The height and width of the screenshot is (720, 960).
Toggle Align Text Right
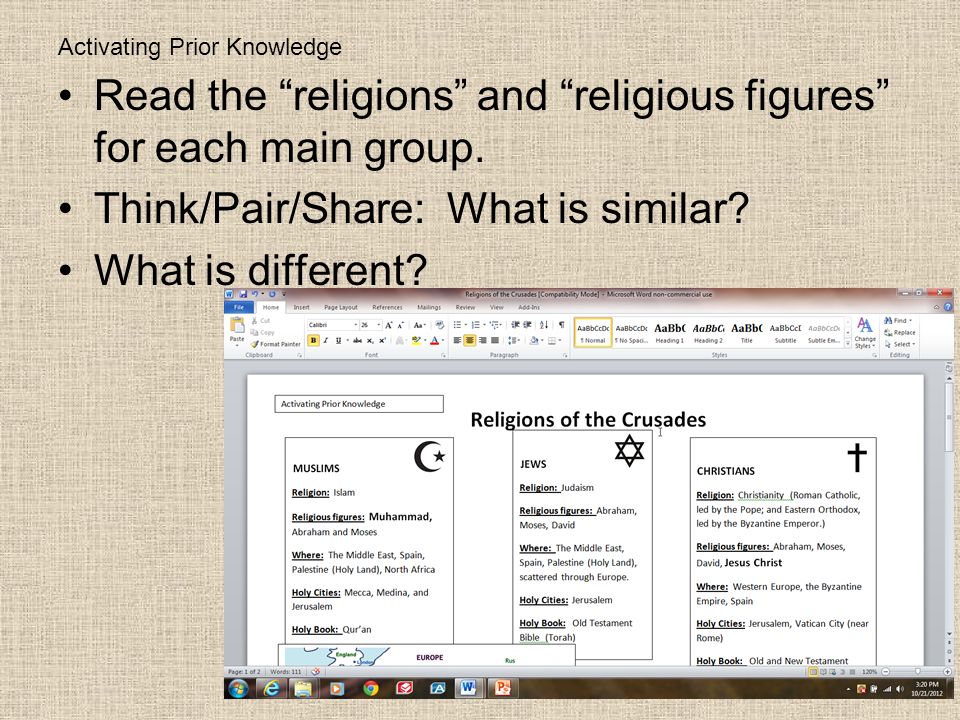click(x=482, y=340)
